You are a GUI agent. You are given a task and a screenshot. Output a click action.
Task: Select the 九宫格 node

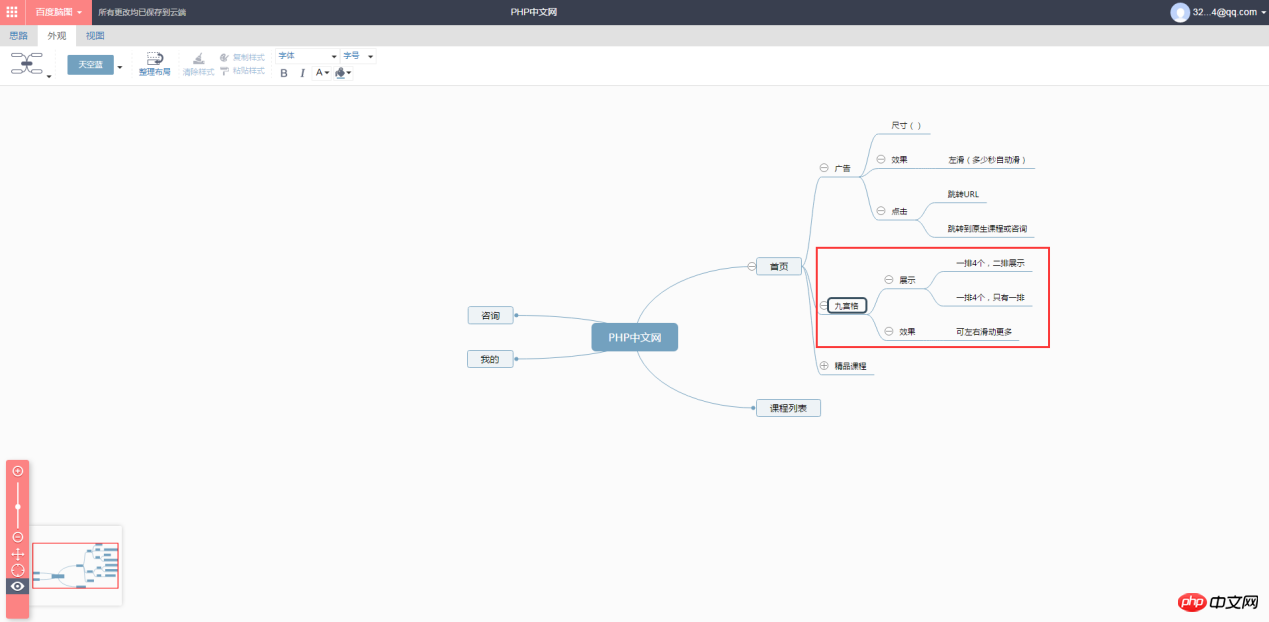coord(847,306)
